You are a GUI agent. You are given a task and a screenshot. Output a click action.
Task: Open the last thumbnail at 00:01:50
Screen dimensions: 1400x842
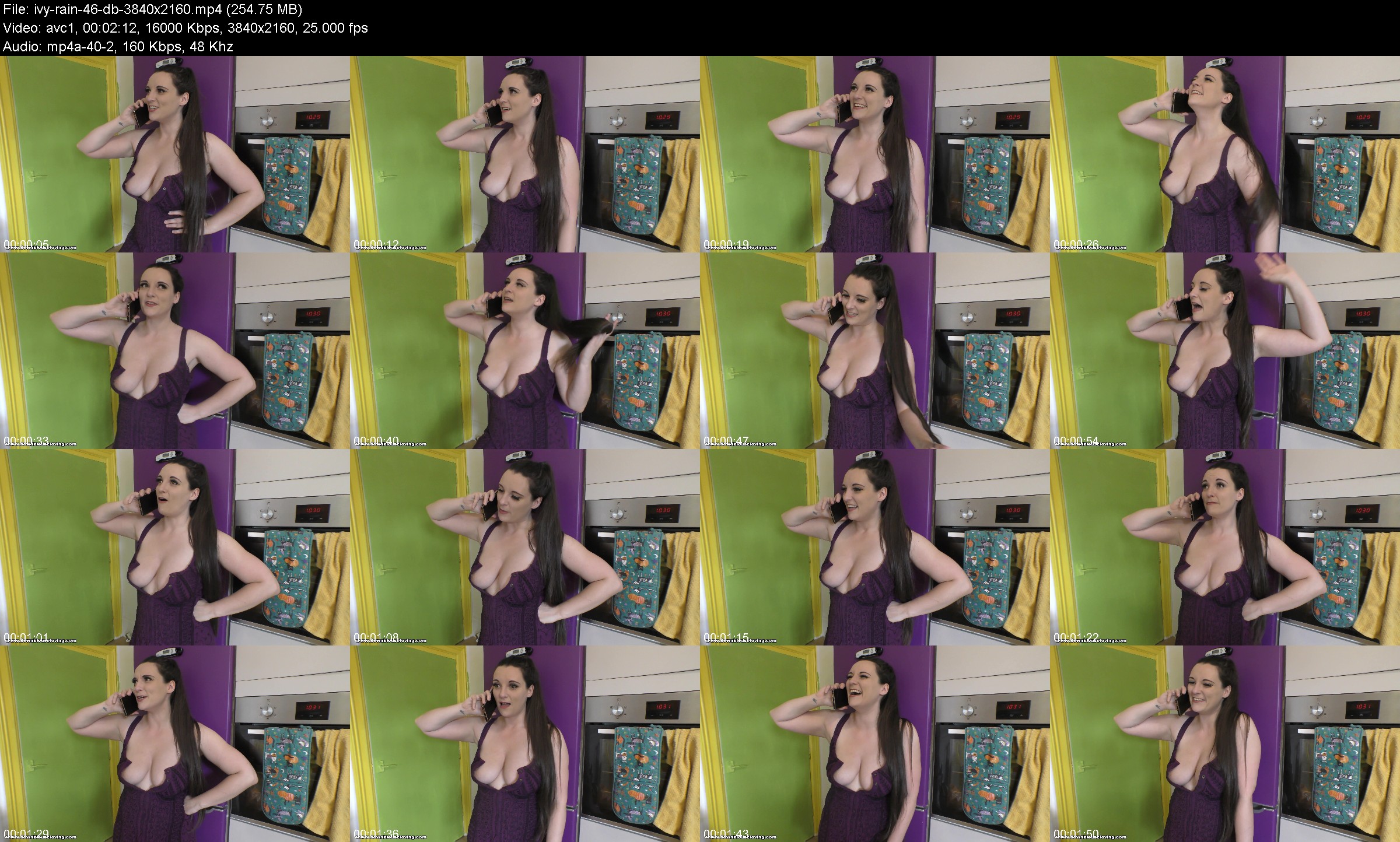(x=1225, y=743)
